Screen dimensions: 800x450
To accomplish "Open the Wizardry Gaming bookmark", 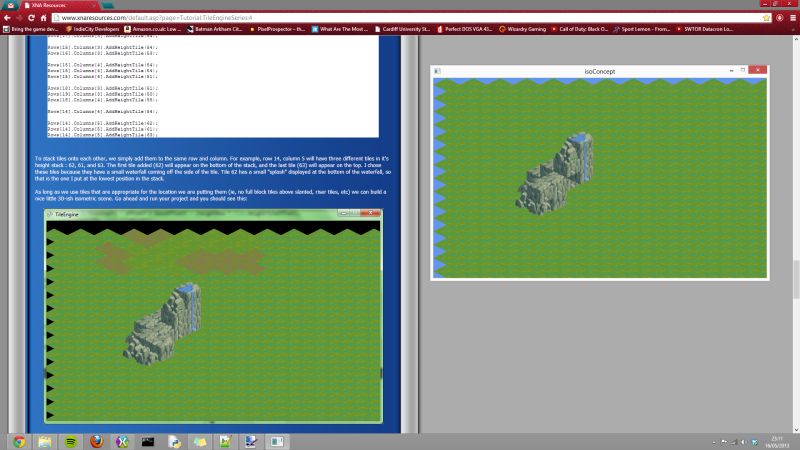I will tap(522, 29).
